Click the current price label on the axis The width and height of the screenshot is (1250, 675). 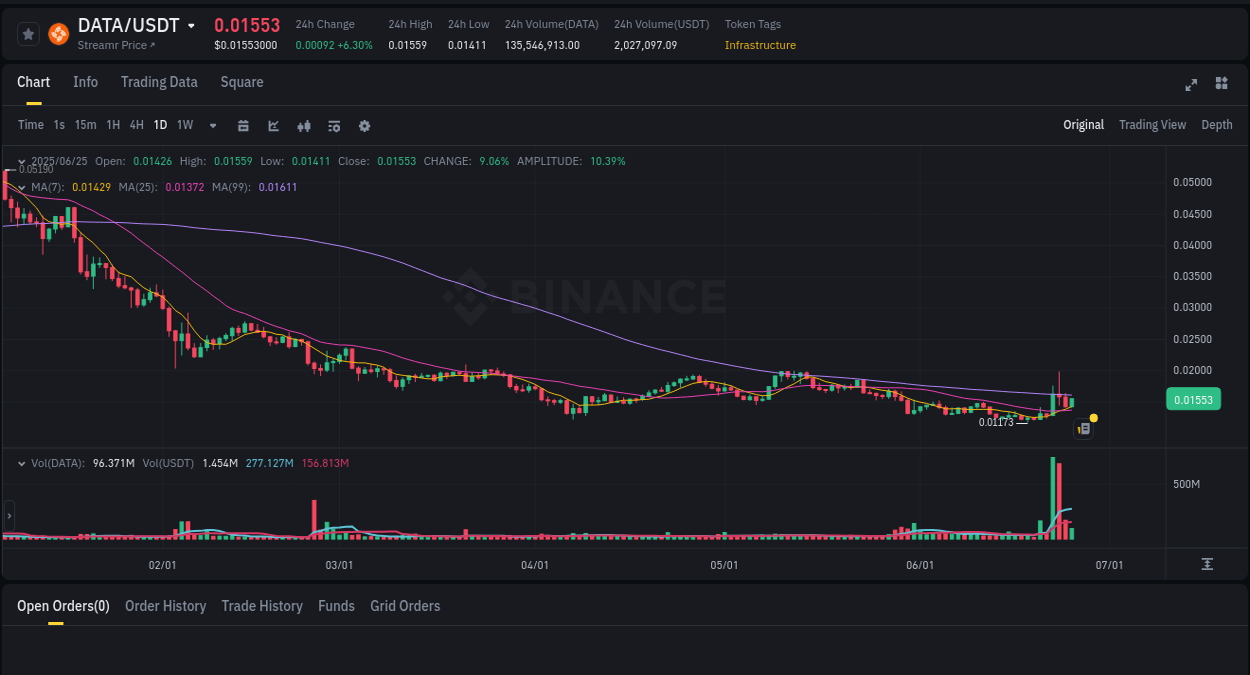[1193, 398]
